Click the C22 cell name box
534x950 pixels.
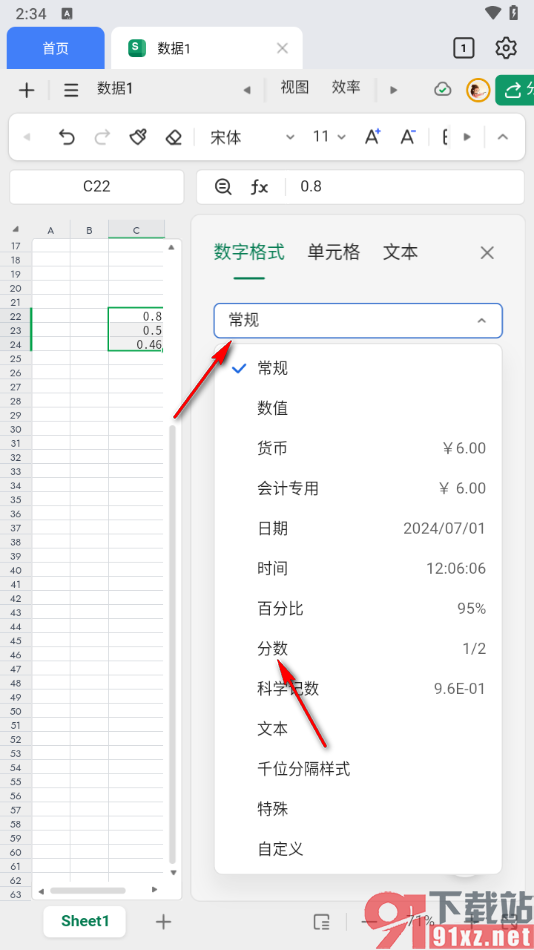[x=96, y=187]
